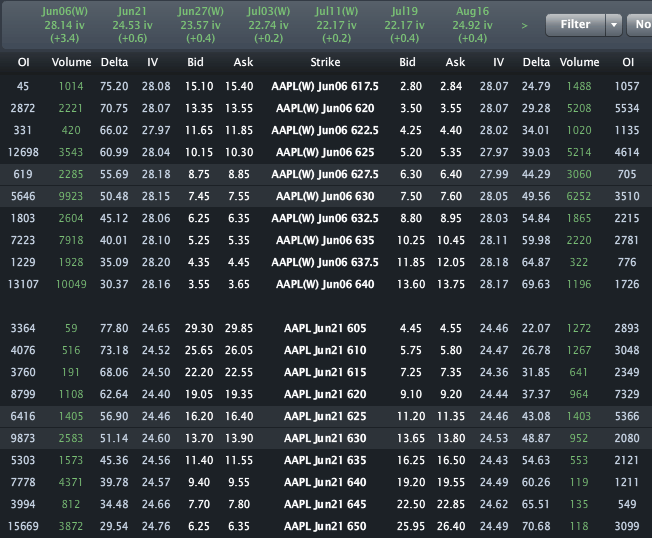
Task: Click put bid 7.50 for Jun06 630
Action: 411,197
